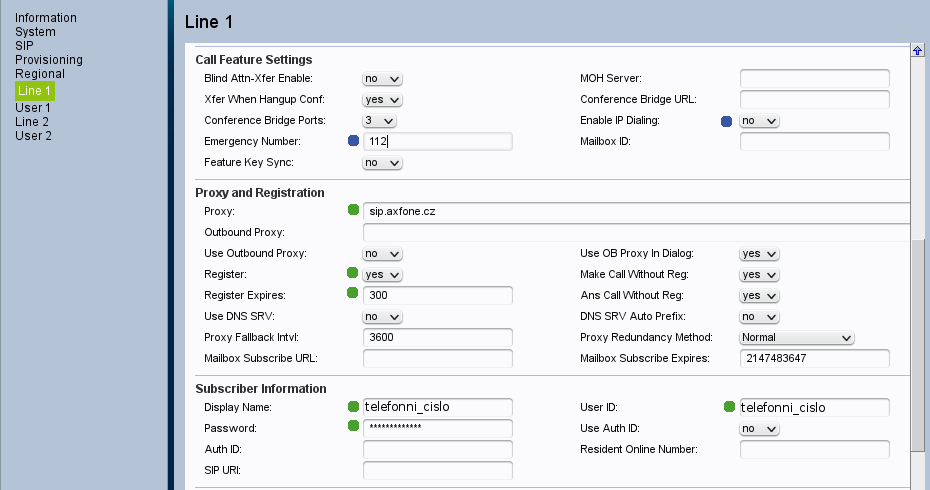Open the Proxy Redundancy Method dropdown
930x490 pixels.
[x=797, y=338]
